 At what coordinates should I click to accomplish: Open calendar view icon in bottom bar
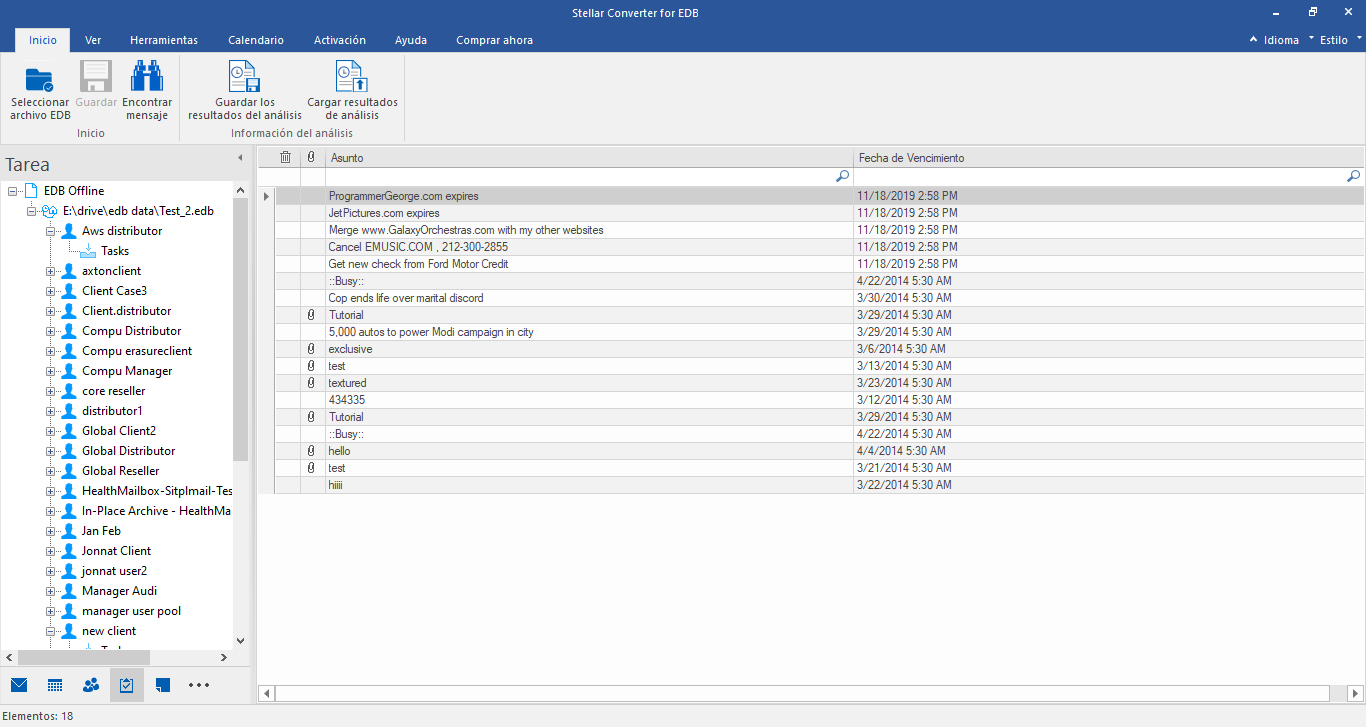tap(55, 685)
